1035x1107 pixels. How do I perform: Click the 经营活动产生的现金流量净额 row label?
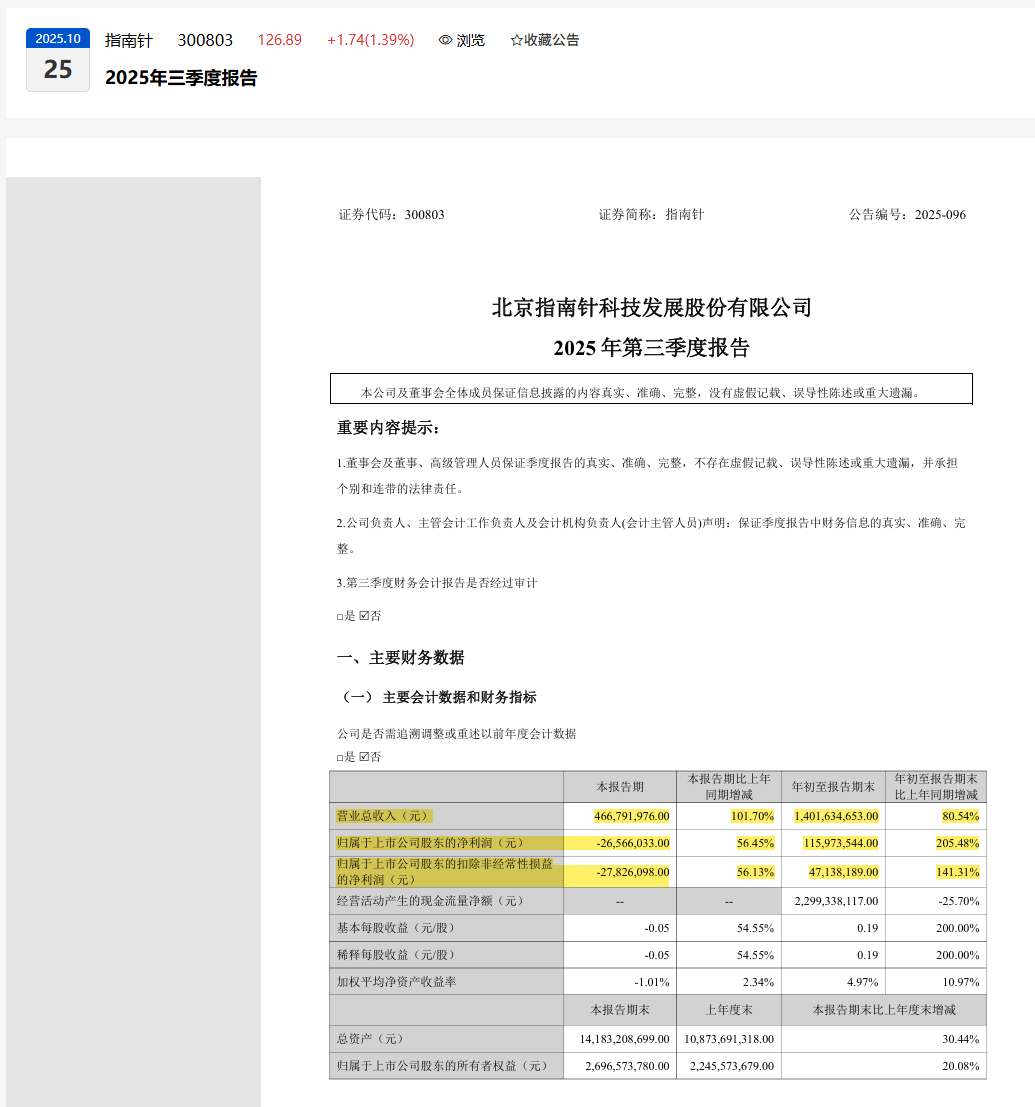pyautogui.click(x=430, y=901)
